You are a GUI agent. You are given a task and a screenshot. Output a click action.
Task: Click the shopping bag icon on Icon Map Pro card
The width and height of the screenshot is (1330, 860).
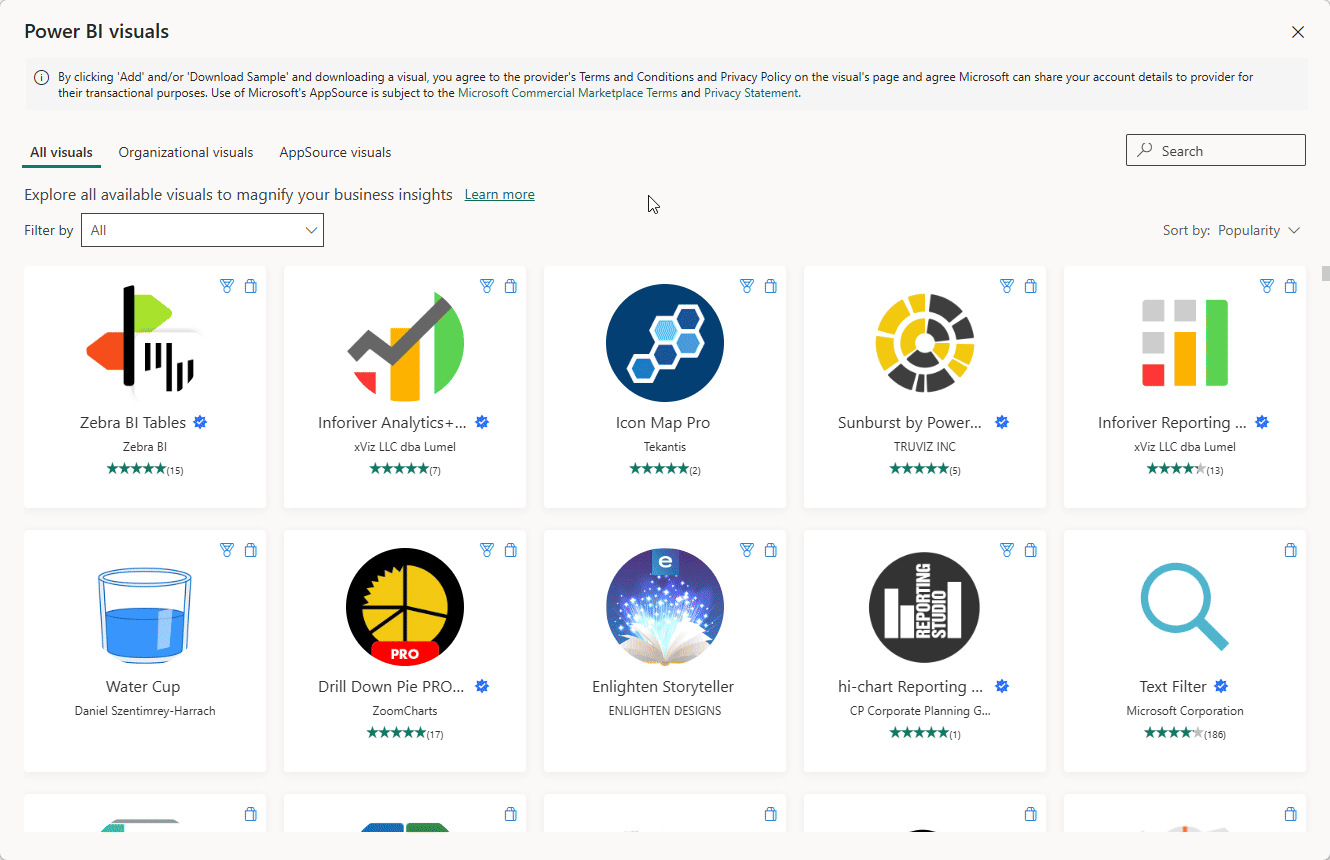pyautogui.click(x=770, y=285)
